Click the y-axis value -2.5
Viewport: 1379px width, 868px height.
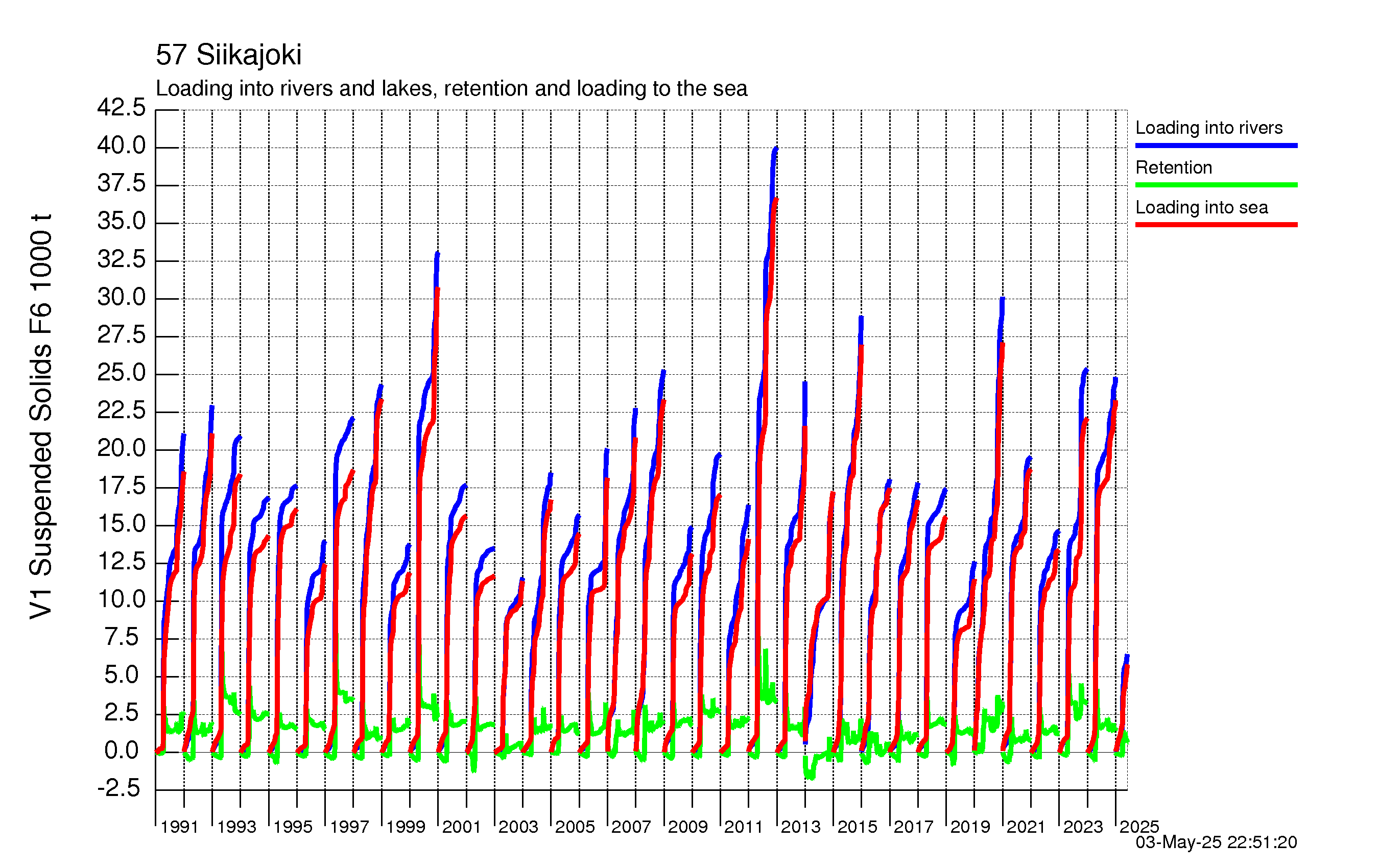click(118, 788)
